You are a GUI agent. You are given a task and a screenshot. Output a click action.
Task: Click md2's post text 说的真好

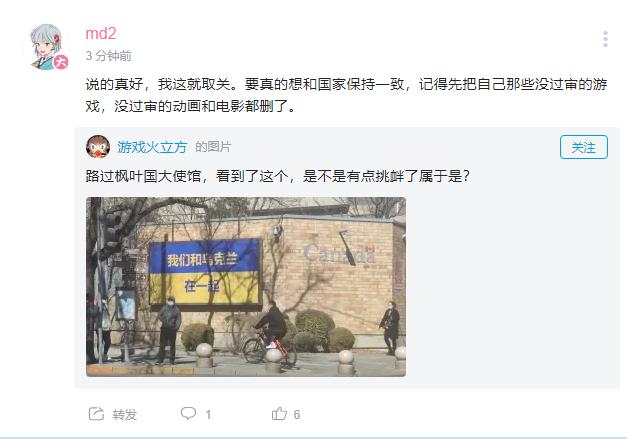click(x=346, y=95)
